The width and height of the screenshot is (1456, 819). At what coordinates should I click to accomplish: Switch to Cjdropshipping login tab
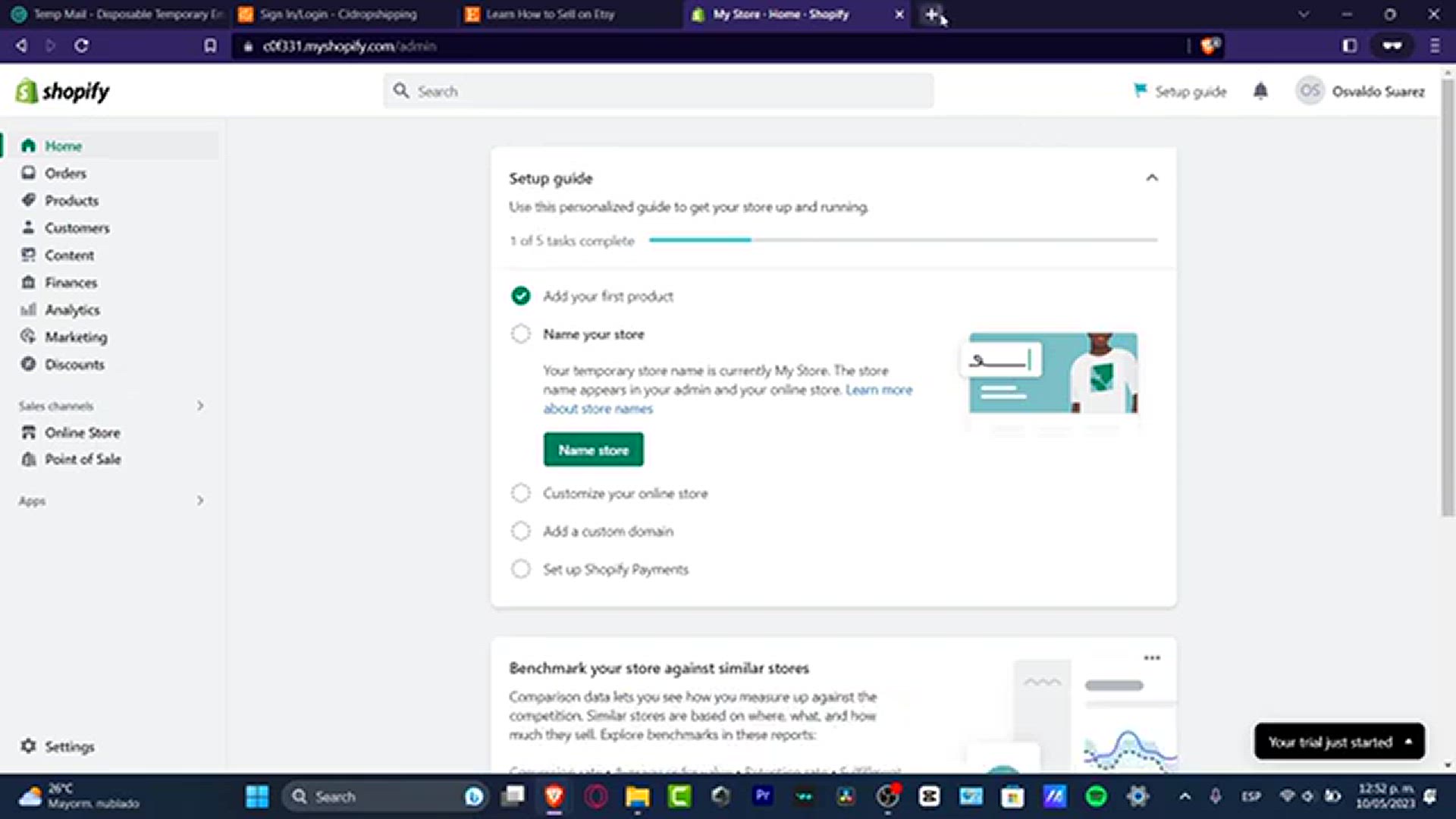point(337,14)
